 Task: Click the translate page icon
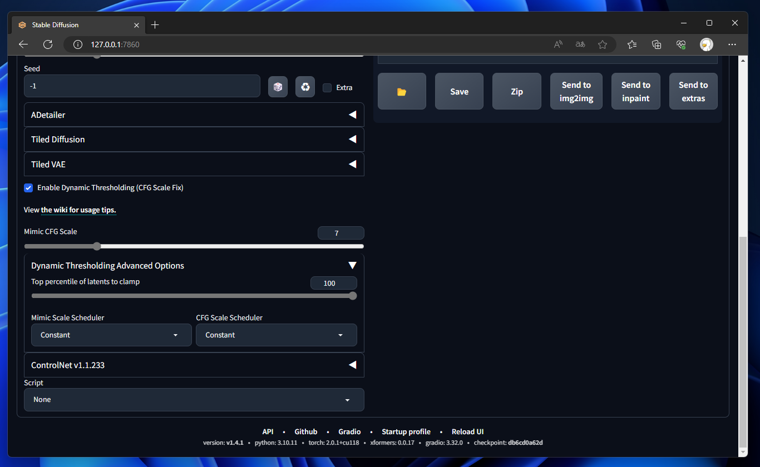tap(580, 44)
